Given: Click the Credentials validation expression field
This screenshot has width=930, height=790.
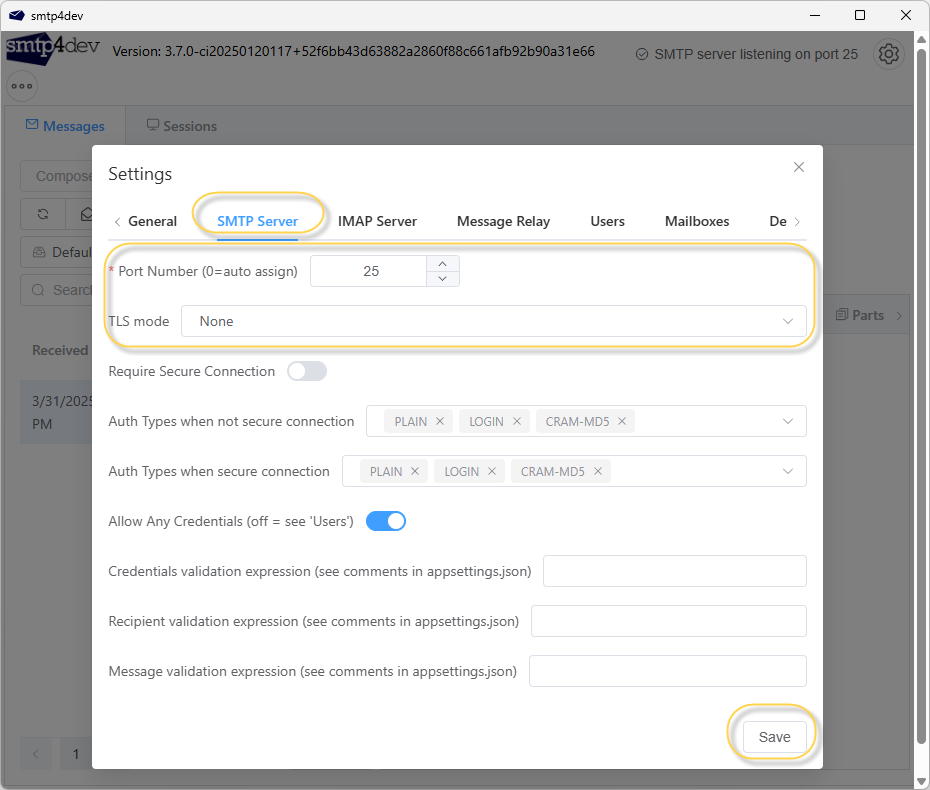Looking at the screenshot, I should pos(674,571).
